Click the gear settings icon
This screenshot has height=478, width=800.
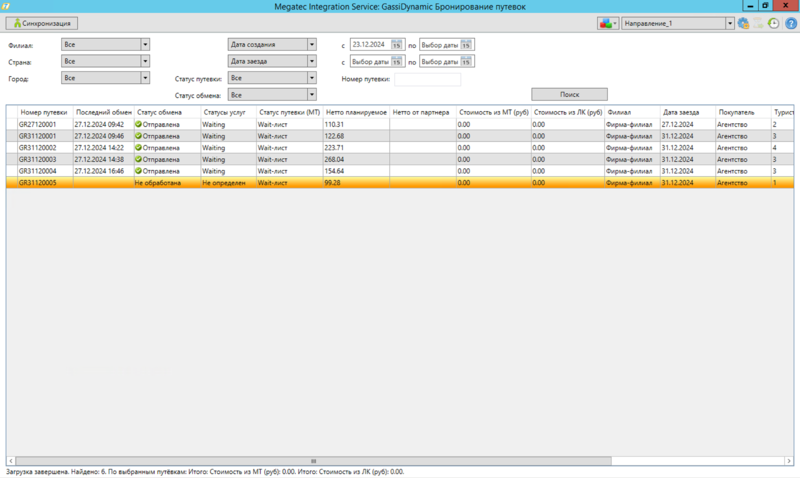click(x=744, y=23)
